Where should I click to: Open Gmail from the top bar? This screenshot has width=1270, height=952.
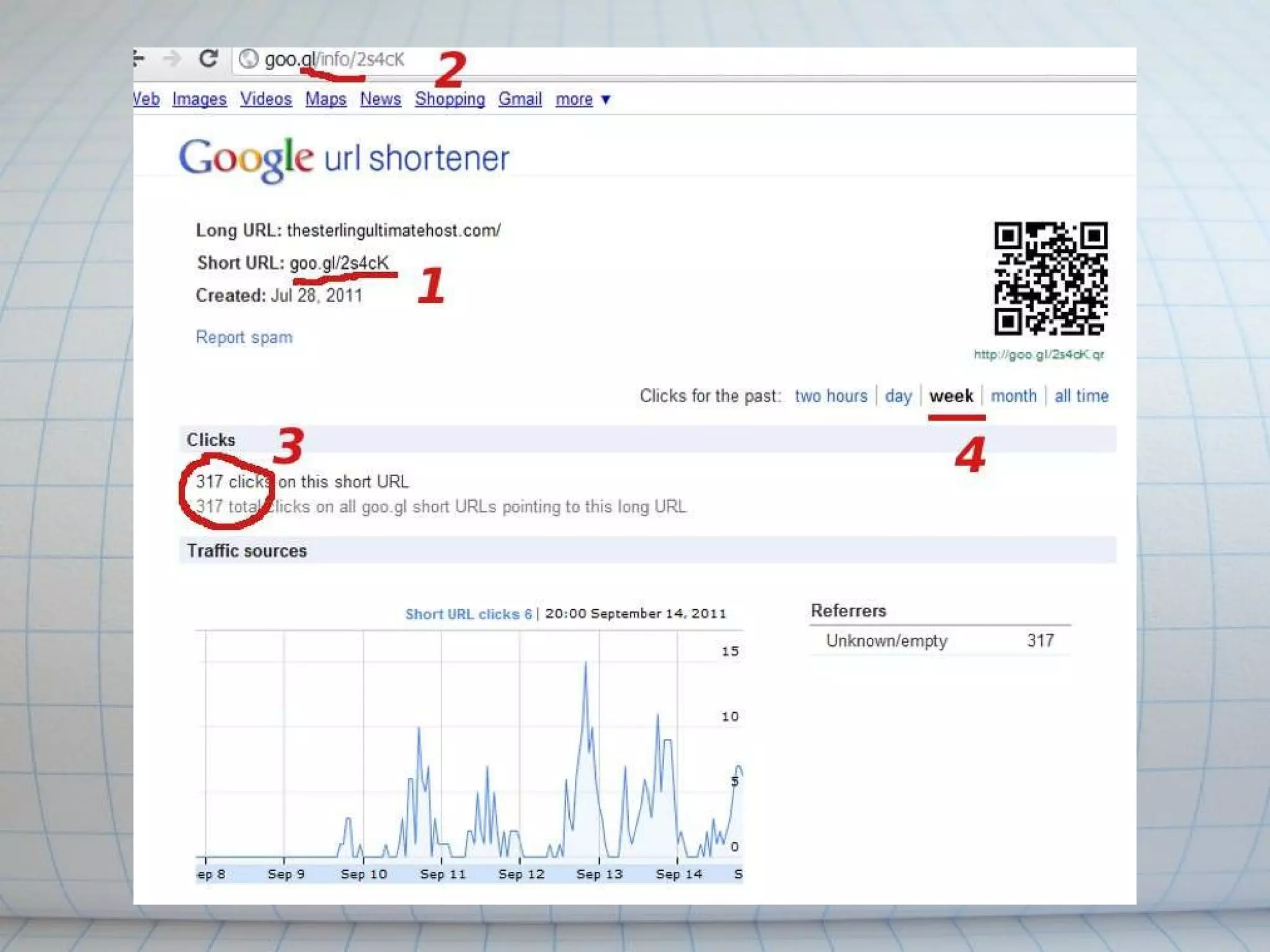[520, 99]
